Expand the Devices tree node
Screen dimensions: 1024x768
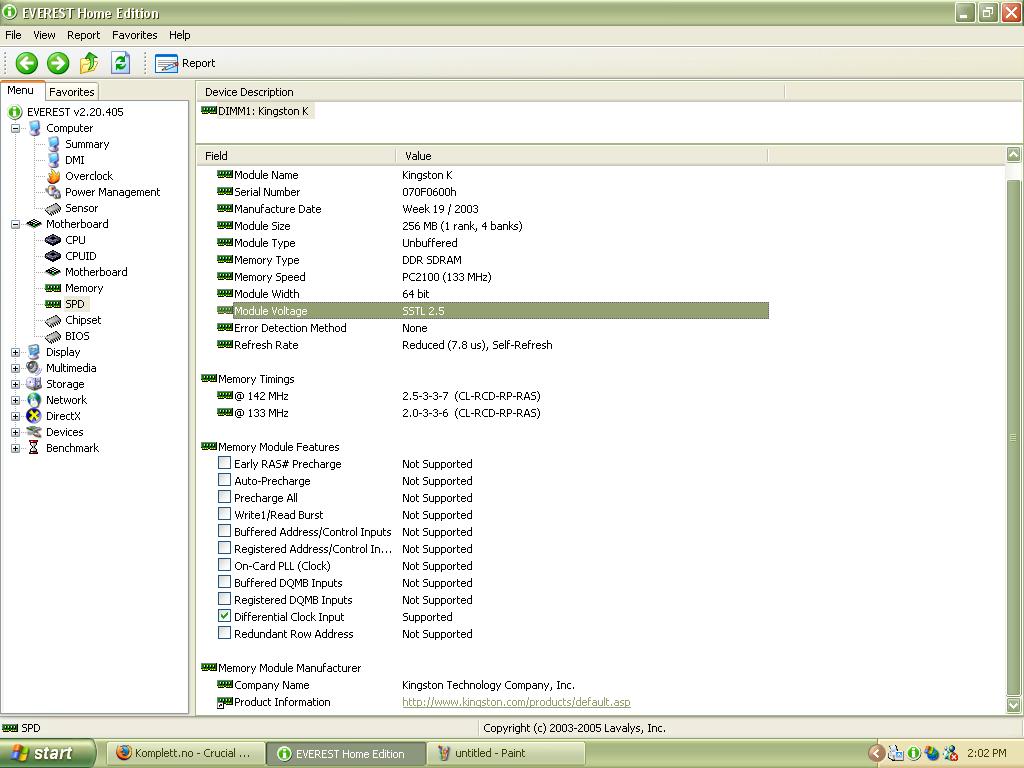16,432
